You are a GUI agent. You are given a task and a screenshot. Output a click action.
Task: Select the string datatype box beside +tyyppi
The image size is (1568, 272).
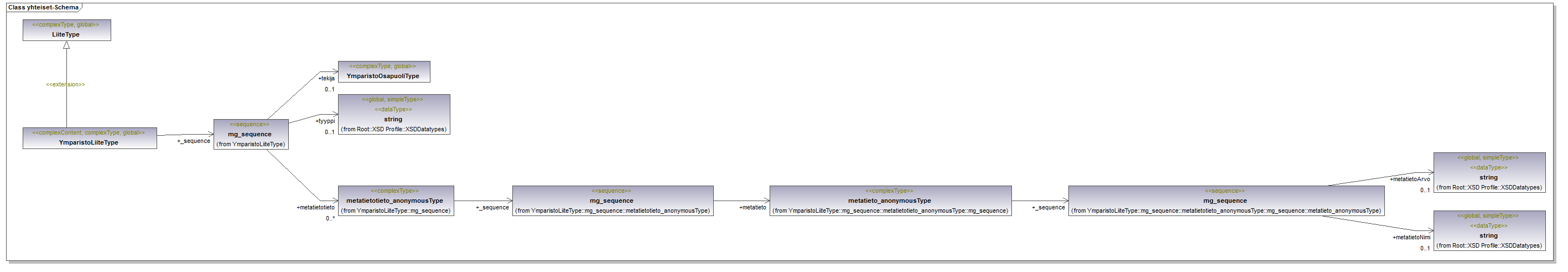coord(394,115)
